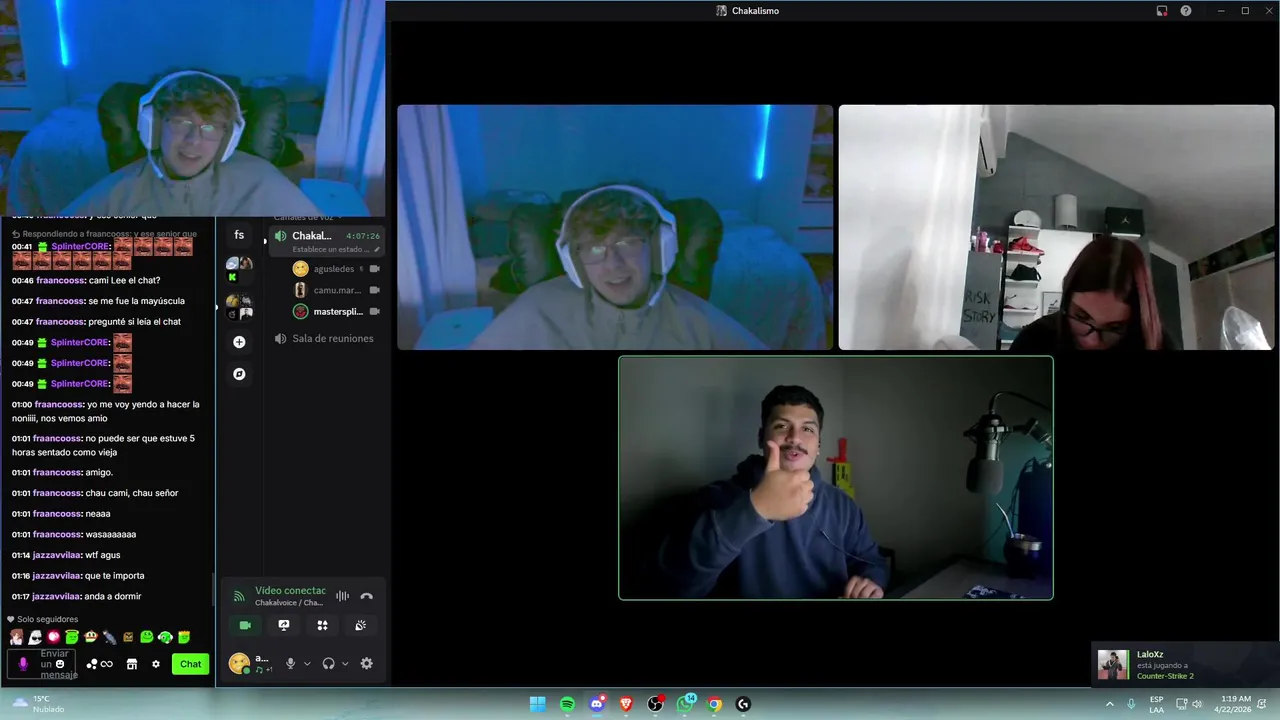This screenshot has width=1280, height=720.
Task: Mute the Discord microphone
Action: coord(290,663)
